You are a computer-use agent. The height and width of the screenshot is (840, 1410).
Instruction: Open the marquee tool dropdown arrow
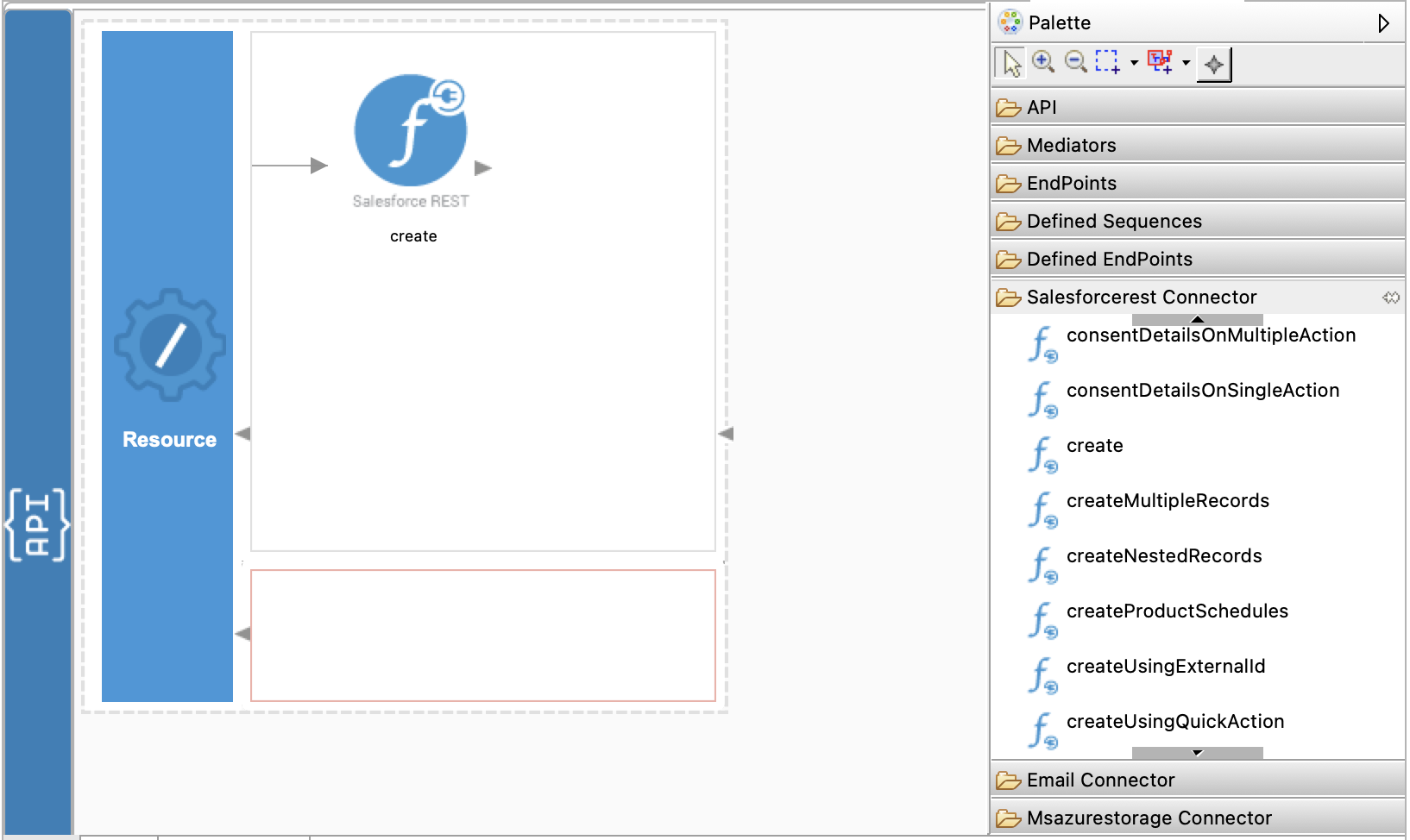pos(1134,62)
